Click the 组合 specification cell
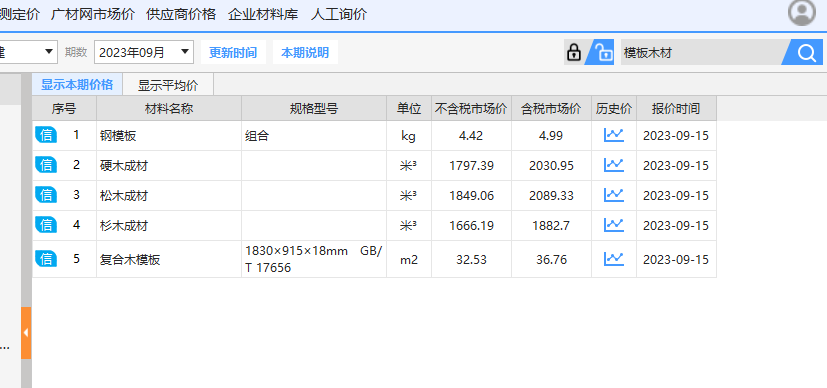 (x=314, y=135)
